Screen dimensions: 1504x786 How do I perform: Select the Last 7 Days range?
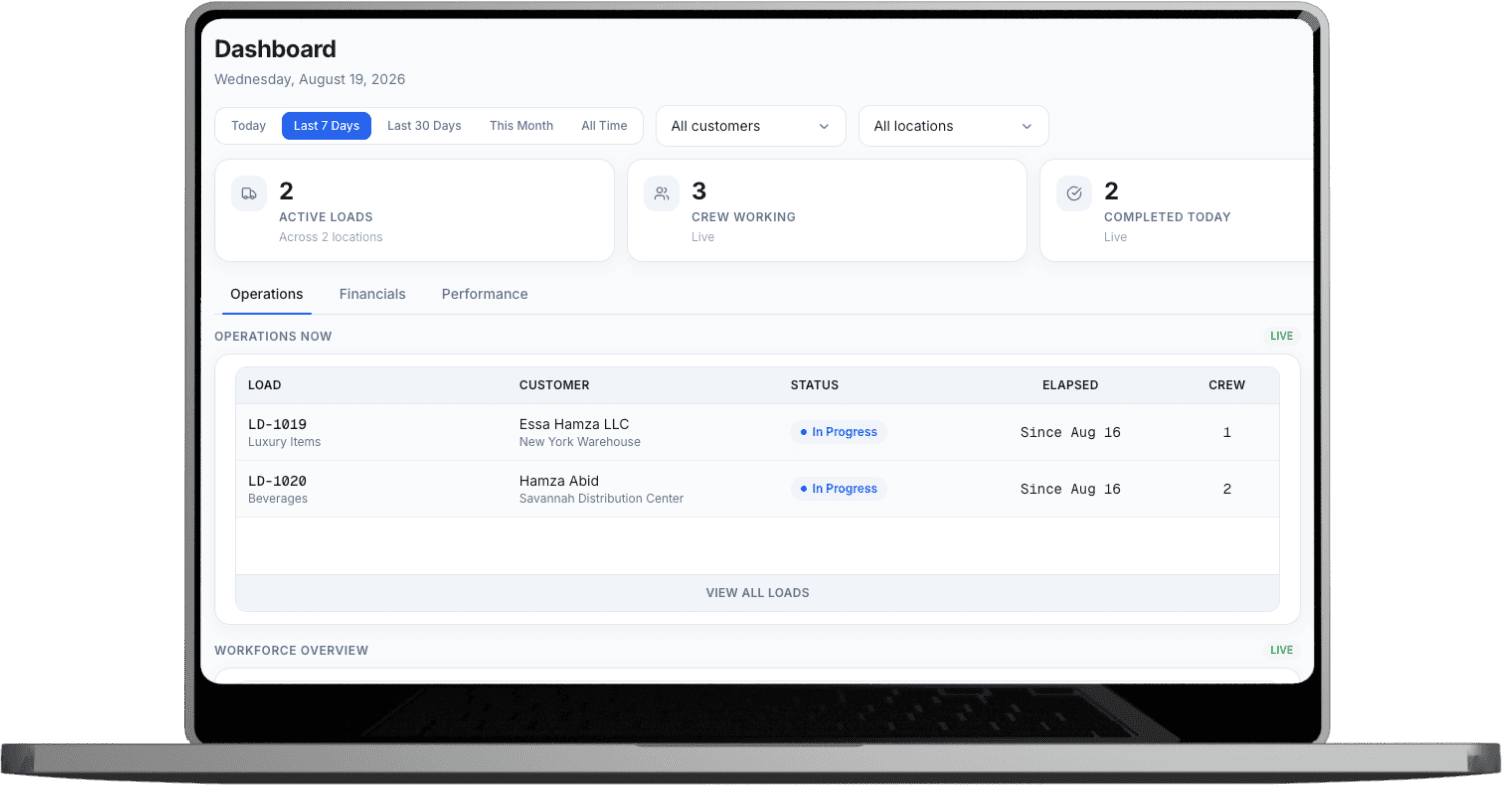point(326,126)
